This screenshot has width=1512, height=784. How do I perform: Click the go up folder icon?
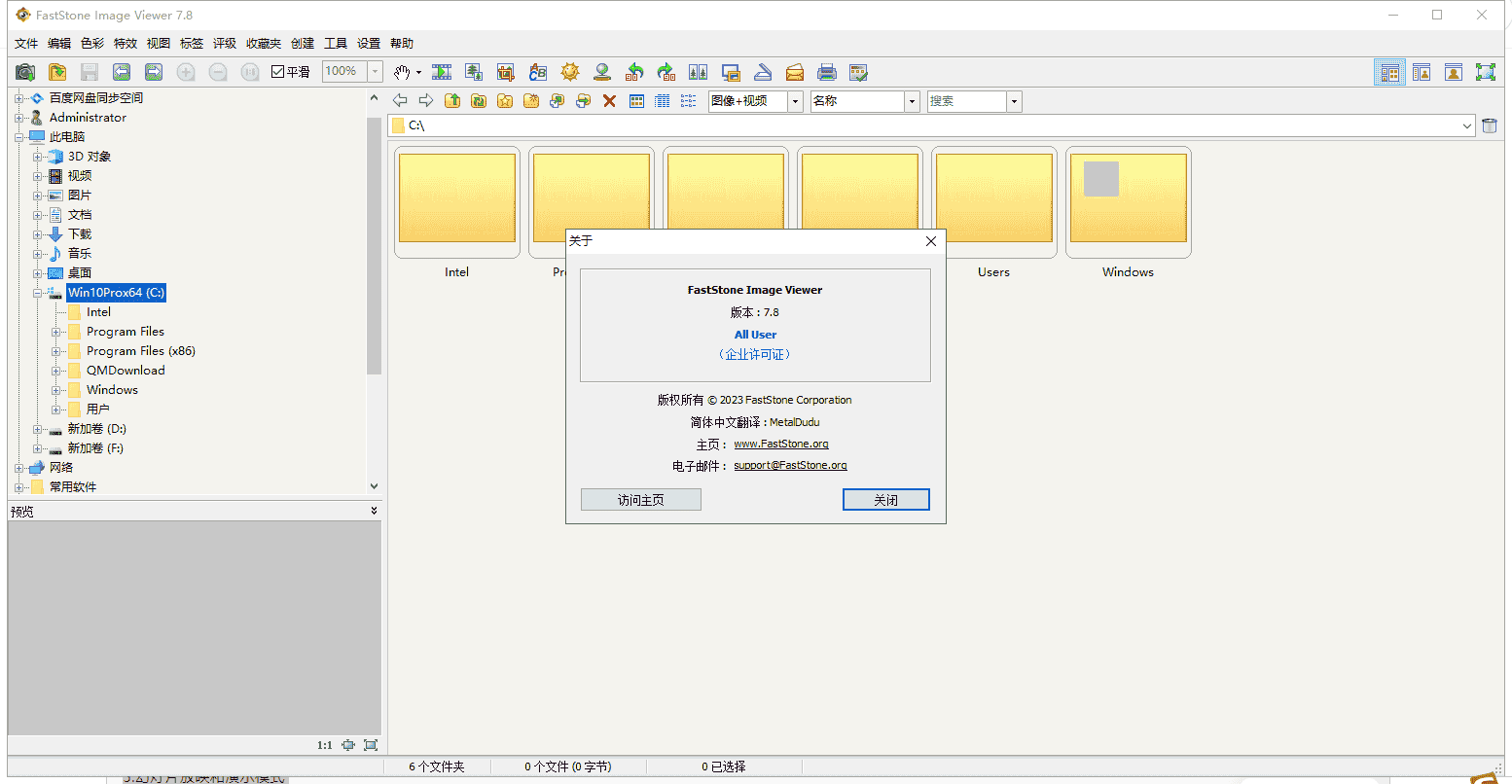point(452,101)
